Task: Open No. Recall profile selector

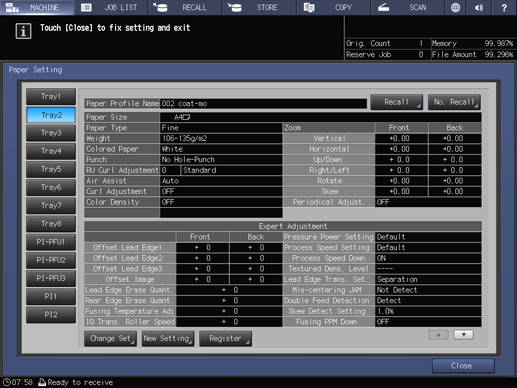Action: [454, 102]
